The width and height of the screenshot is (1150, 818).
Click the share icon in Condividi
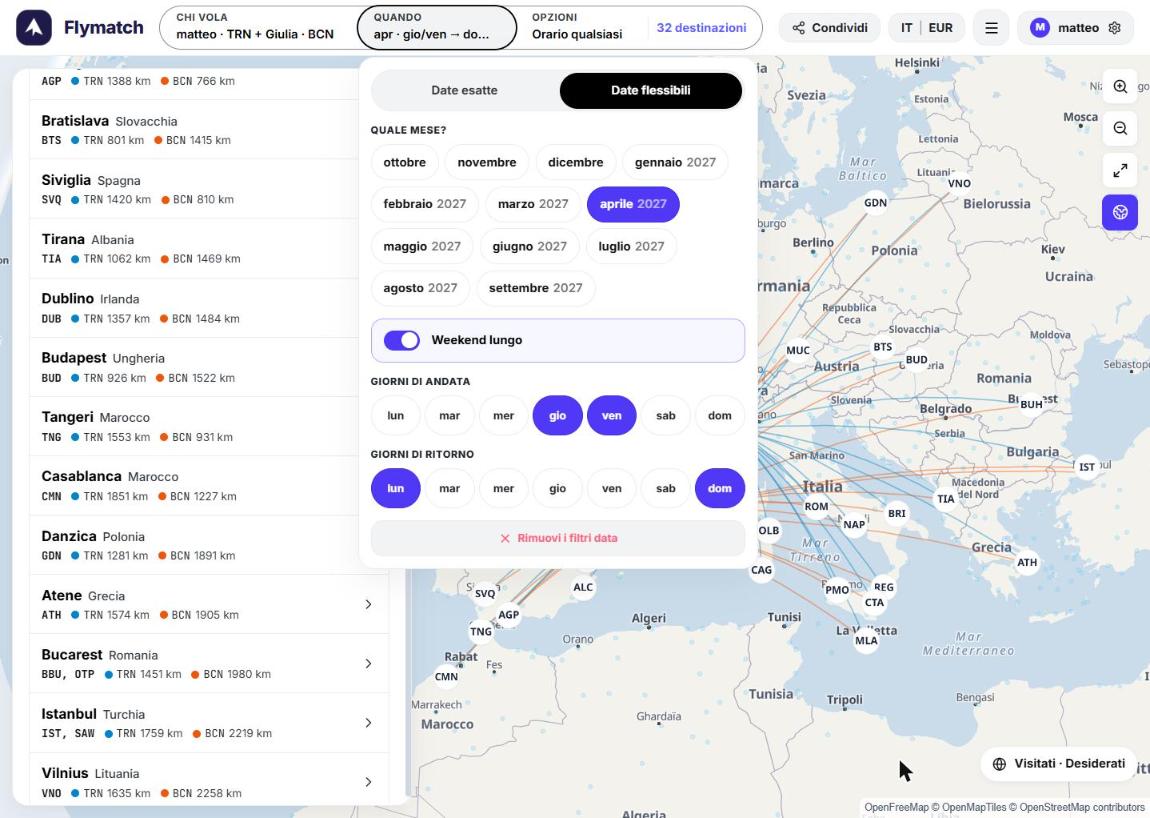pos(799,28)
